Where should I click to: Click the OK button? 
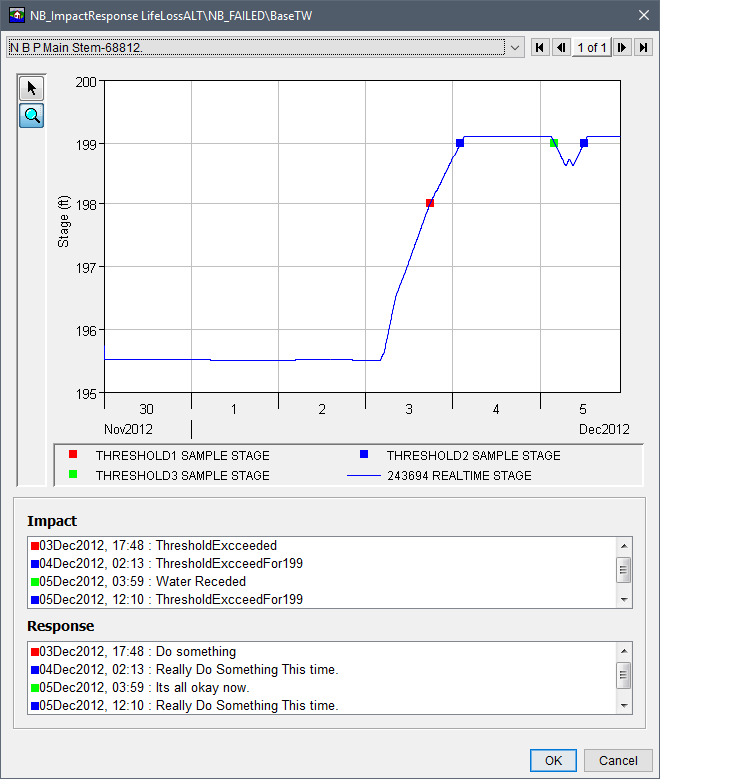[x=553, y=761]
